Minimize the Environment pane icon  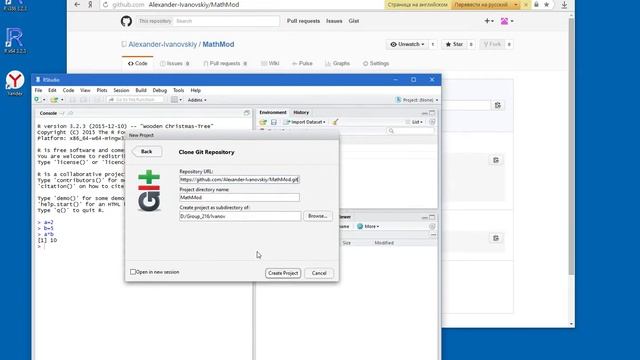424,113
